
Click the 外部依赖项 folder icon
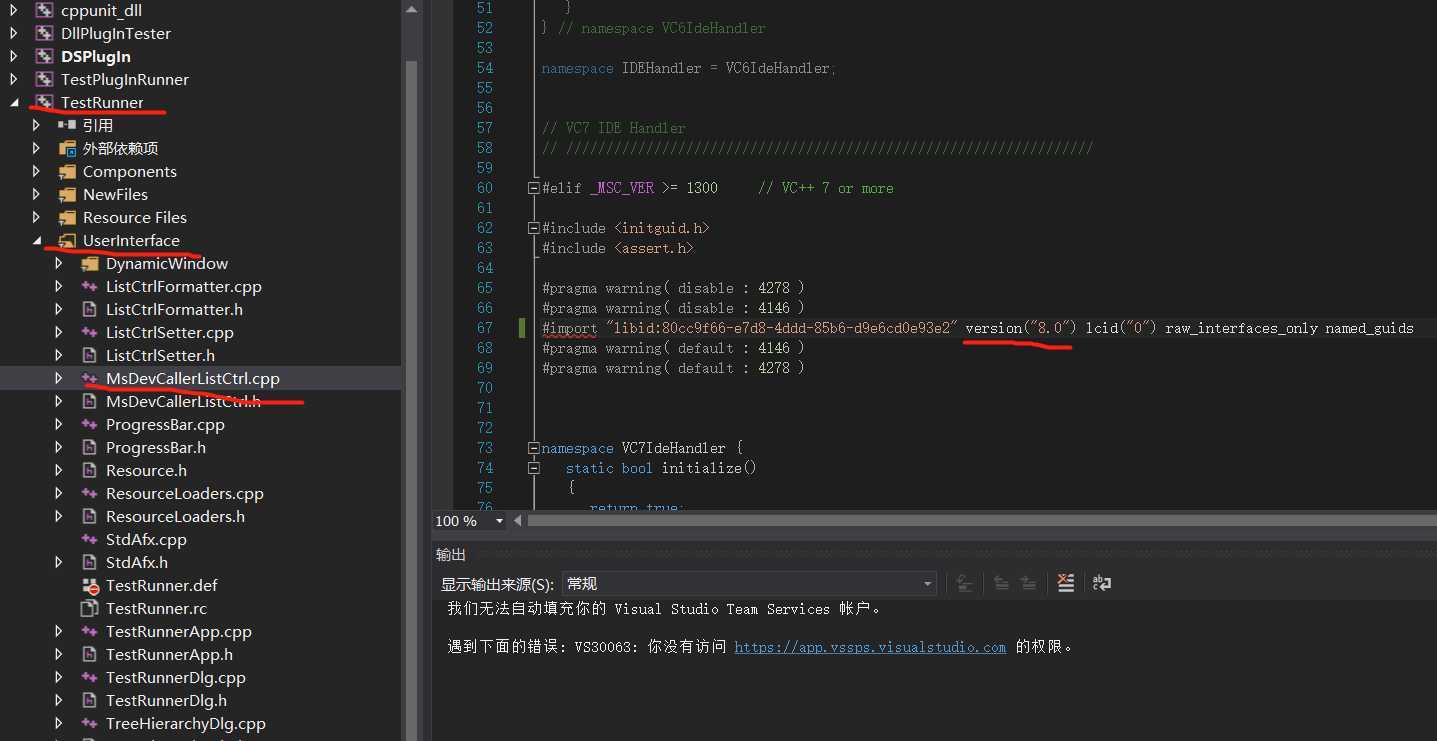67,148
